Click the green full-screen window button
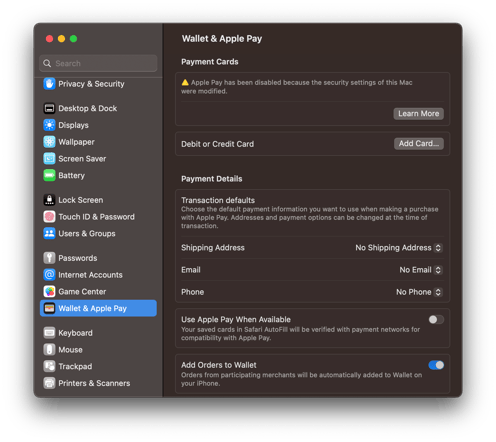496x442 pixels. tap(73, 39)
